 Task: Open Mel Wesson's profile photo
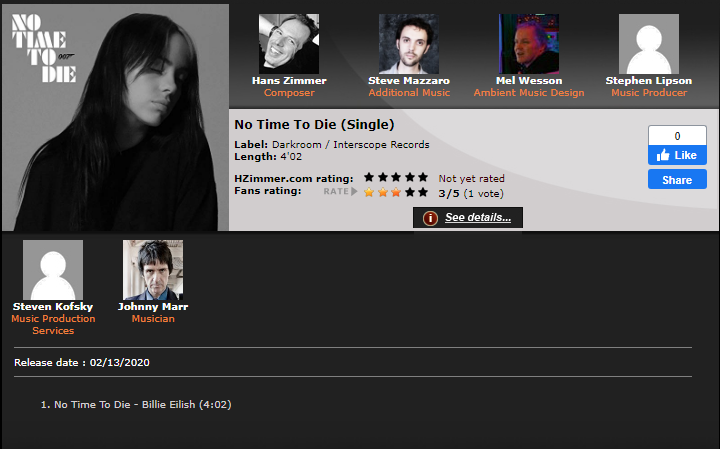pyautogui.click(x=529, y=44)
